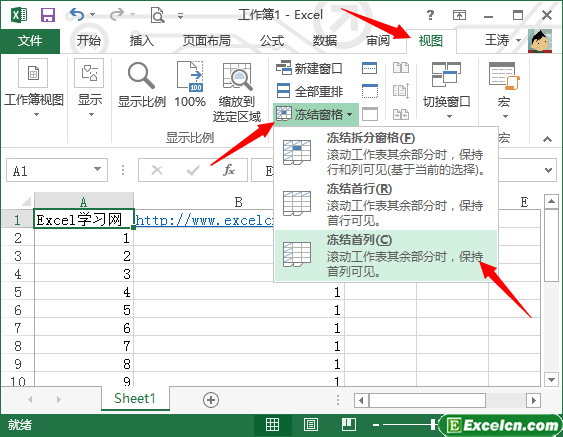Open the 工作簿视图 dropdown button
The height and width of the screenshot is (437, 563).
34,88
